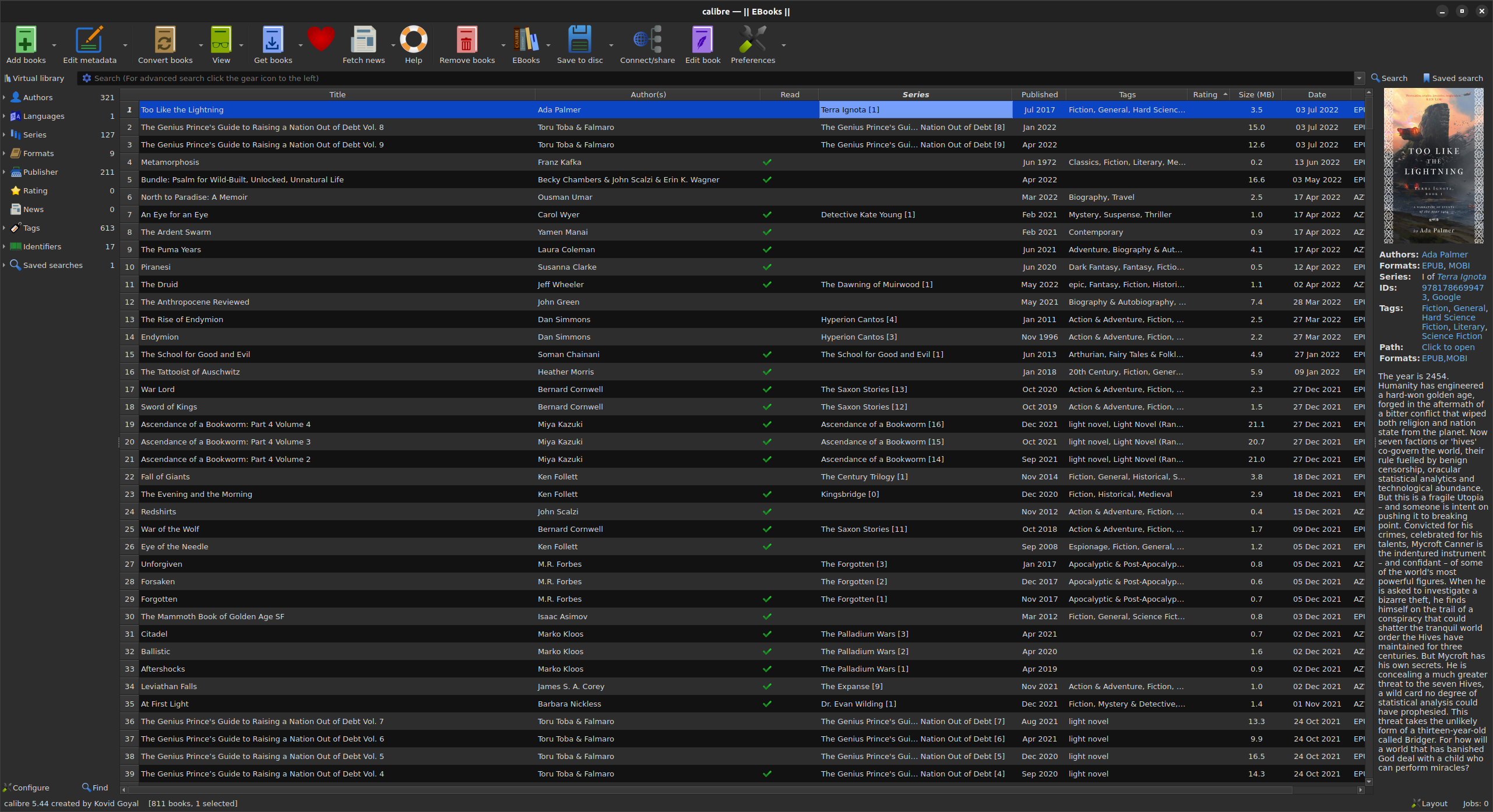This screenshot has height=812, width=1493.
Task: Open the Help lifebuoy icon
Action: tap(413, 40)
